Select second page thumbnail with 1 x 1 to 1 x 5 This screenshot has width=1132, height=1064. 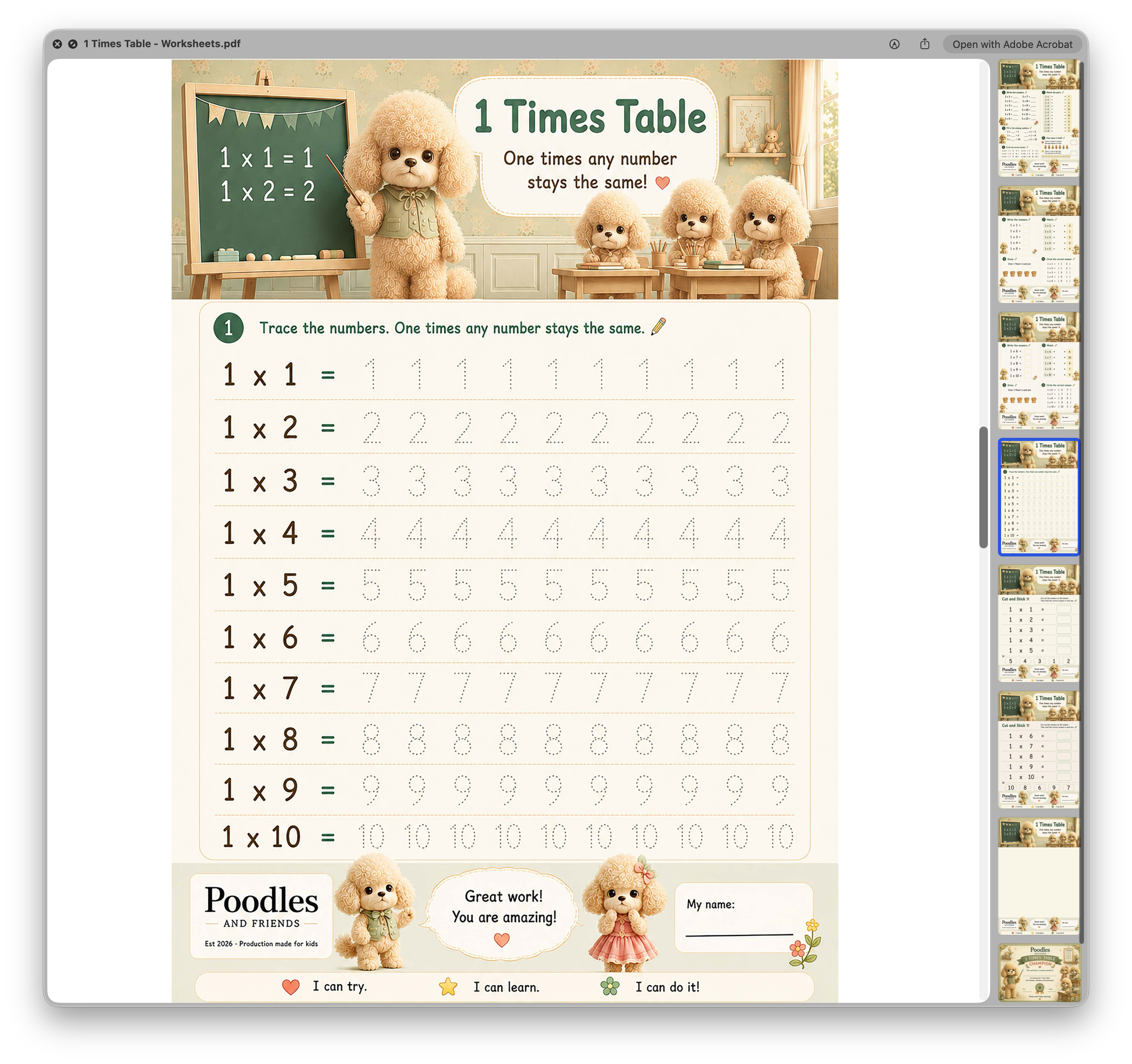pyautogui.click(x=1039, y=244)
